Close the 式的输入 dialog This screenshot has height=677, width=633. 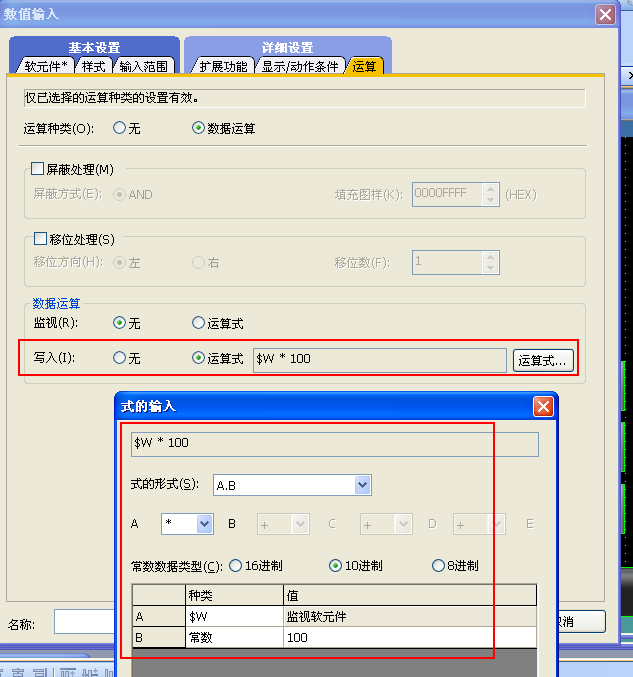tap(543, 406)
